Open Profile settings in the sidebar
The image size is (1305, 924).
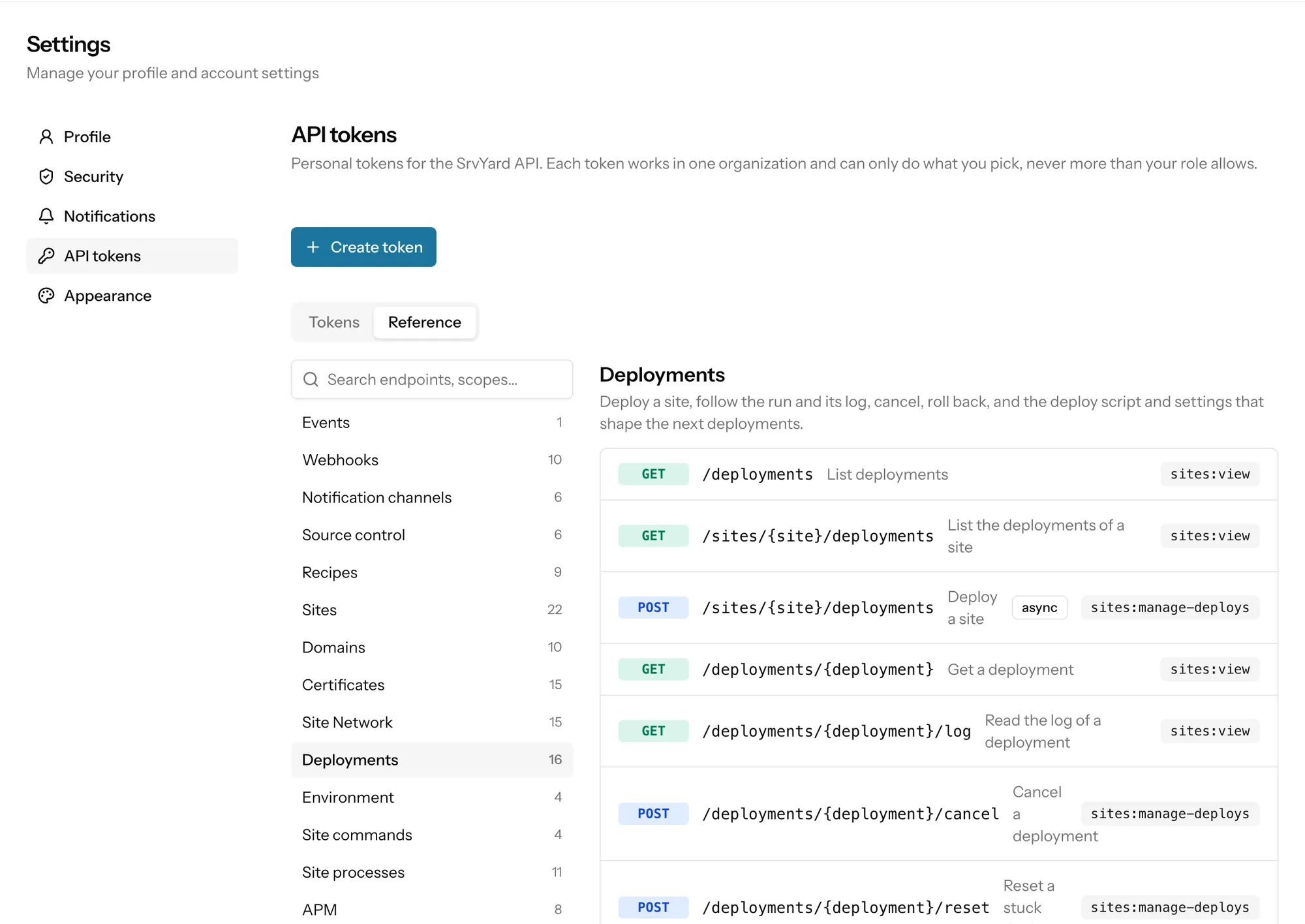(132, 137)
